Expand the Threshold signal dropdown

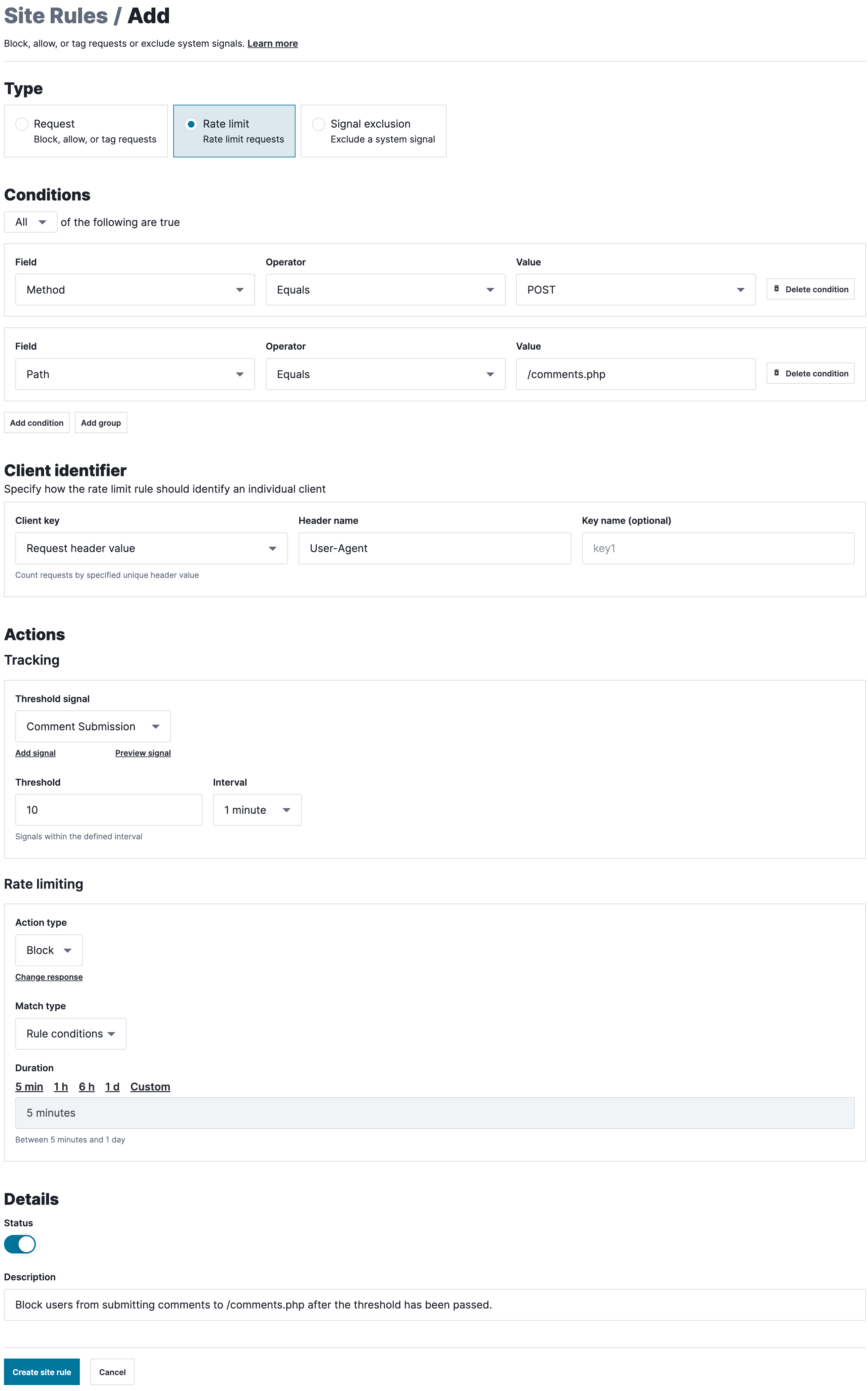(x=92, y=726)
